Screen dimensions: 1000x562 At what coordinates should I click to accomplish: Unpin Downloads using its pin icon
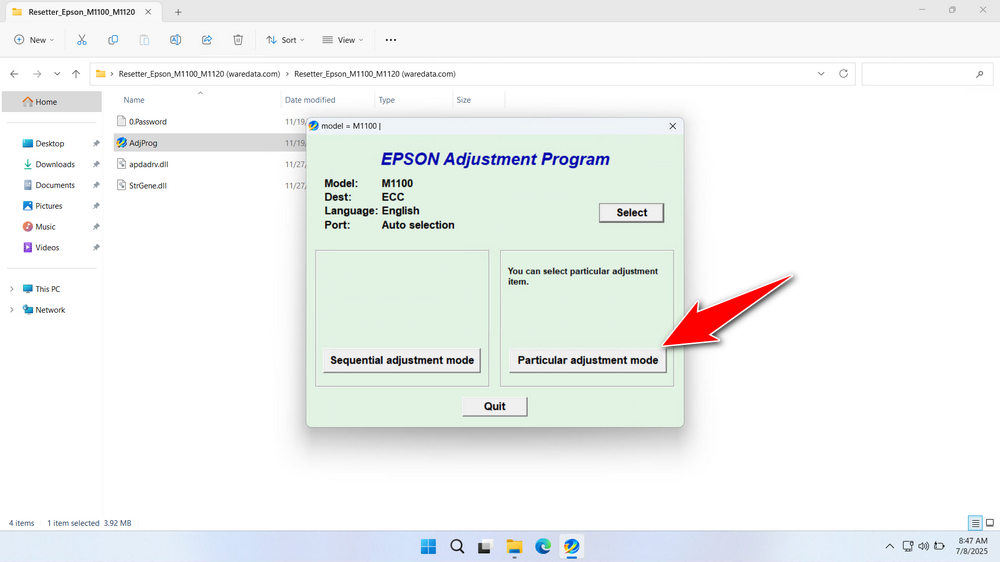pyautogui.click(x=96, y=165)
